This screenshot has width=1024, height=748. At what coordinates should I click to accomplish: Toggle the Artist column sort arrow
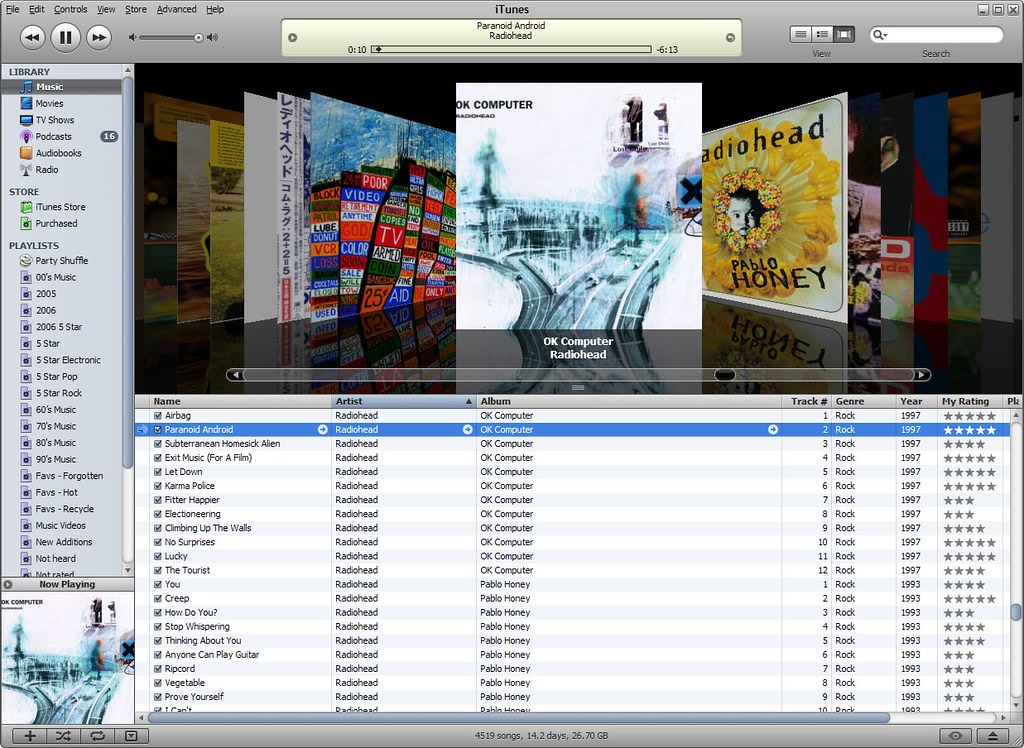coord(468,401)
